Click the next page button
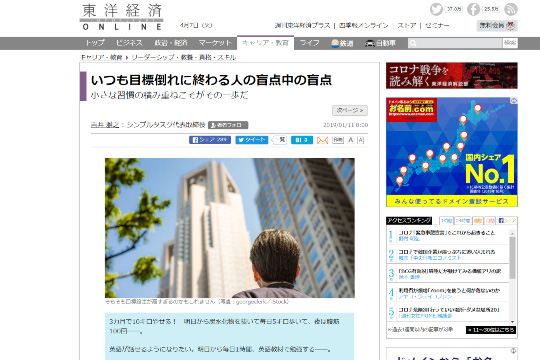 [x=350, y=110]
